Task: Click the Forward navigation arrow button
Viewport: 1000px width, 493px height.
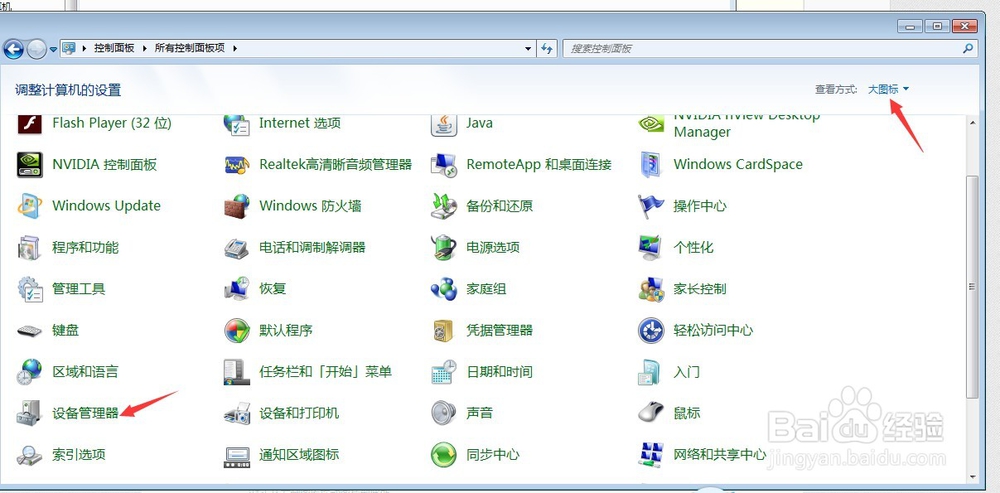Action: (36, 49)
